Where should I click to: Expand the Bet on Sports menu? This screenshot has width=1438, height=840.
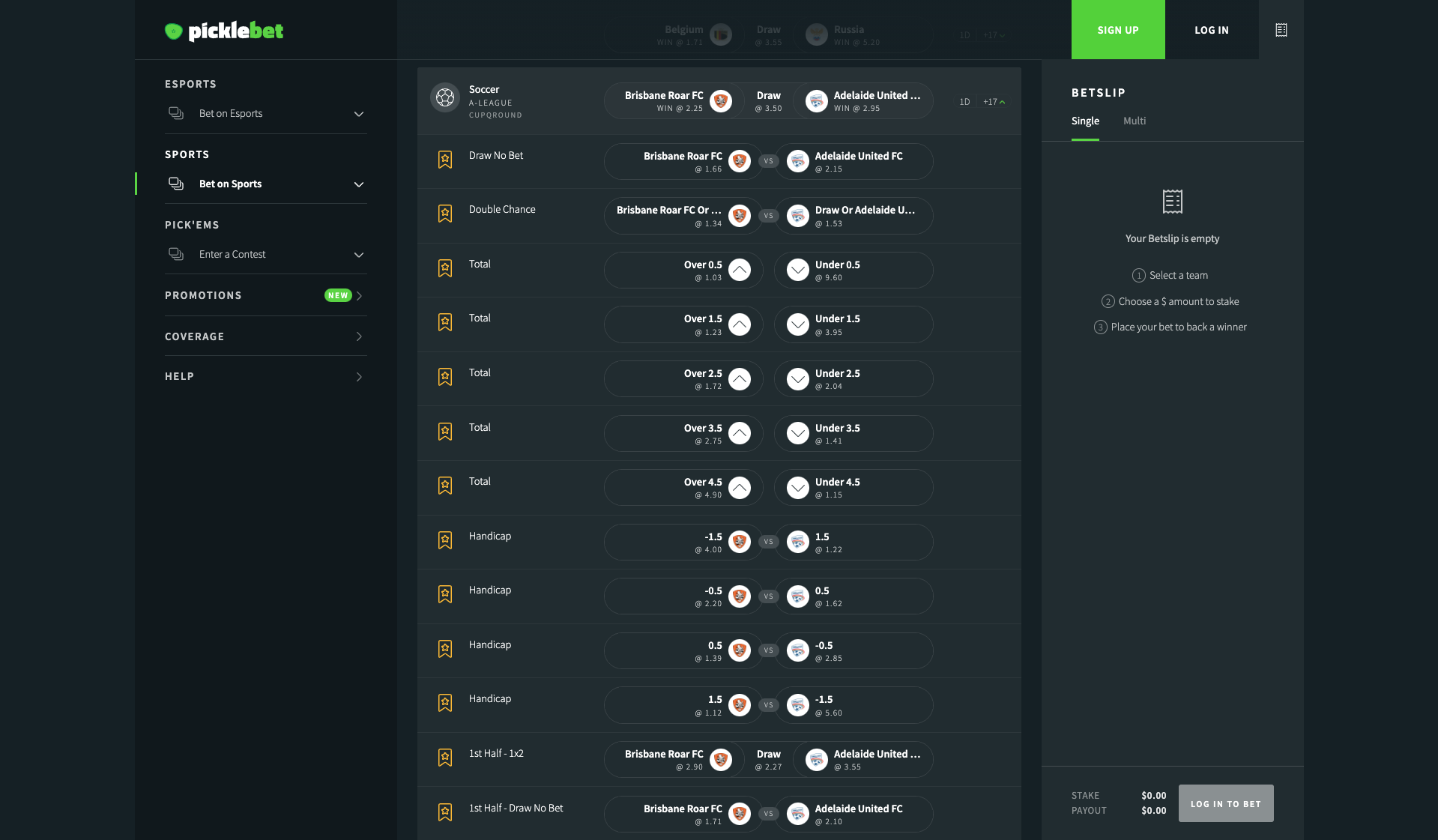(359, 184)
